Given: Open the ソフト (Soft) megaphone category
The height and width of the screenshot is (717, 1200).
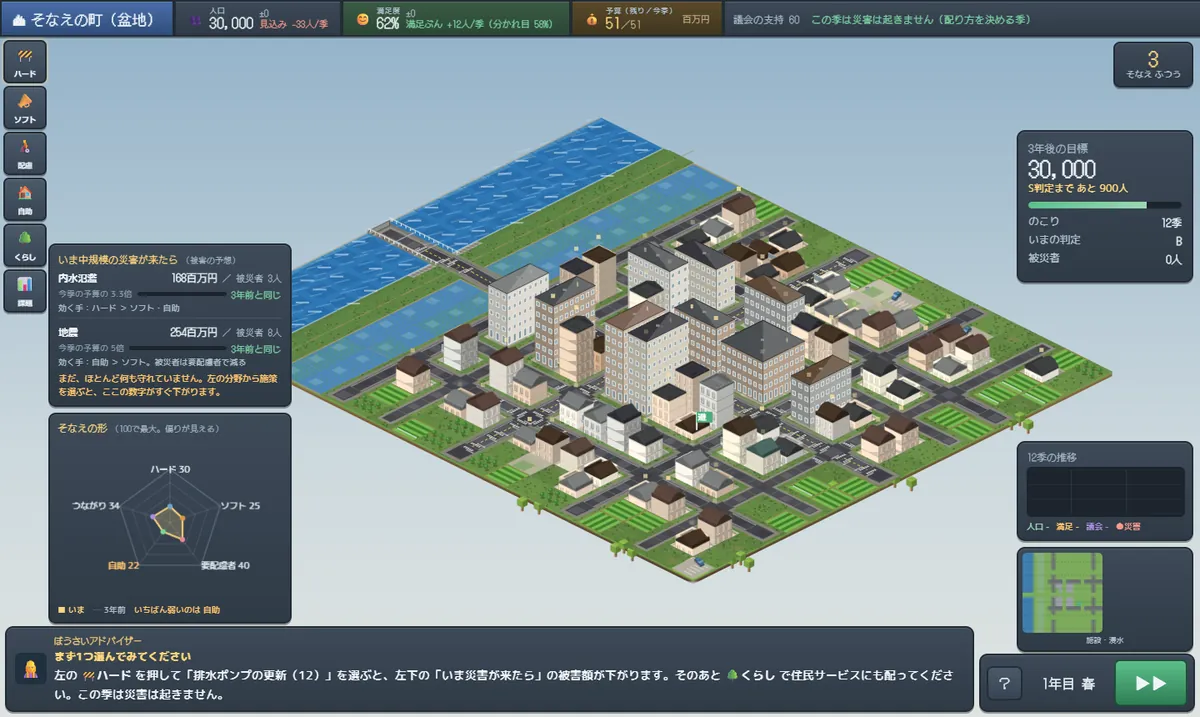Looking at the screenshot, I should tap(24, 107).
